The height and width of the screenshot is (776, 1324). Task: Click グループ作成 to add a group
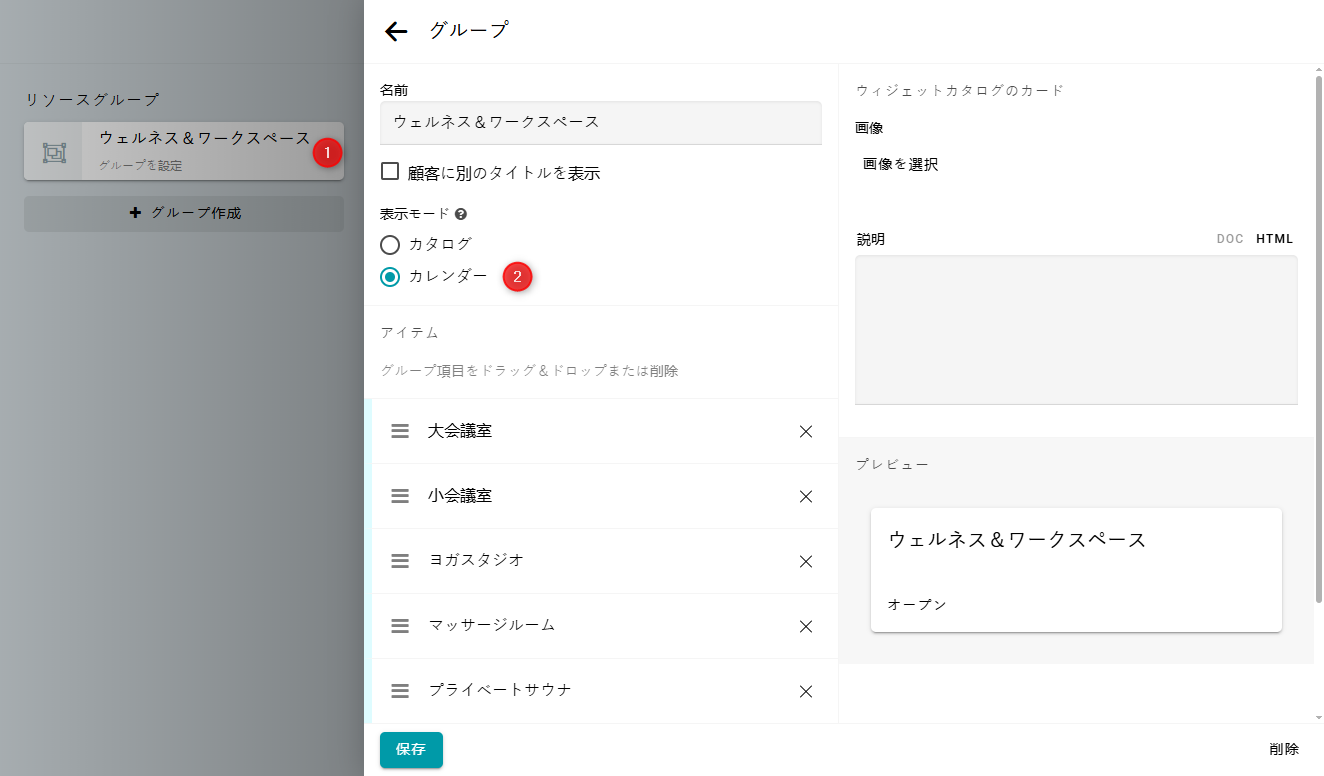pyautogui.click(x=184, y=213)
